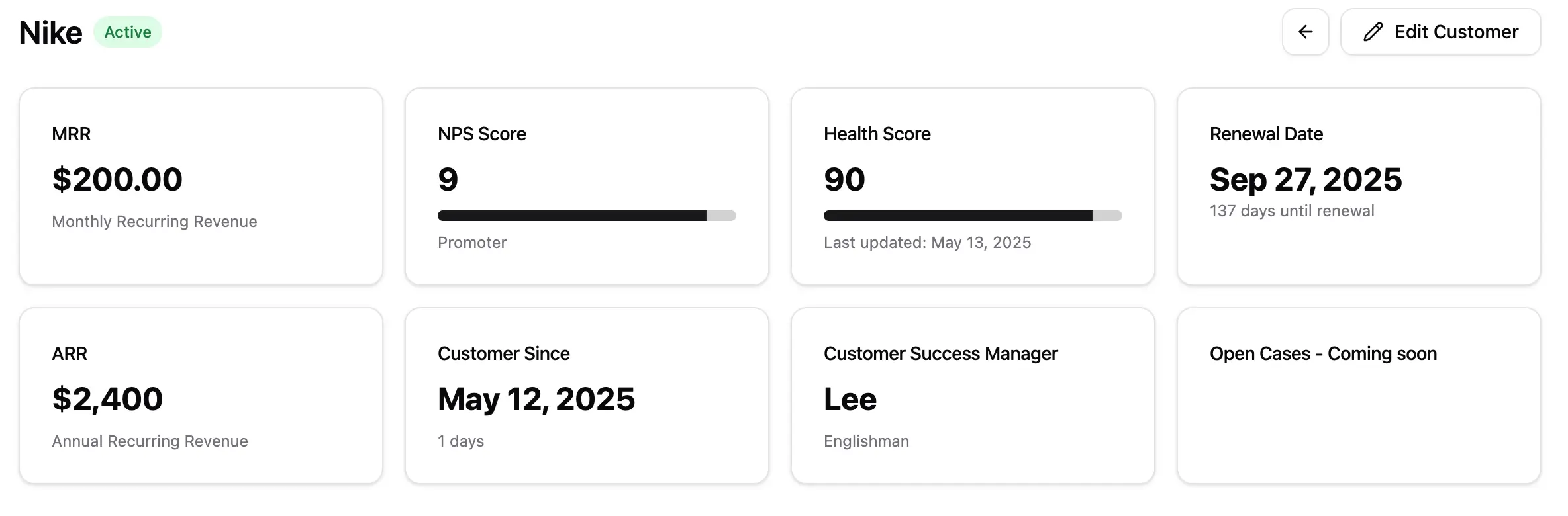This screenshot has width=1568, height=516.
Task: Click the NPS Score progress bar
Action: tap(587, 216)
